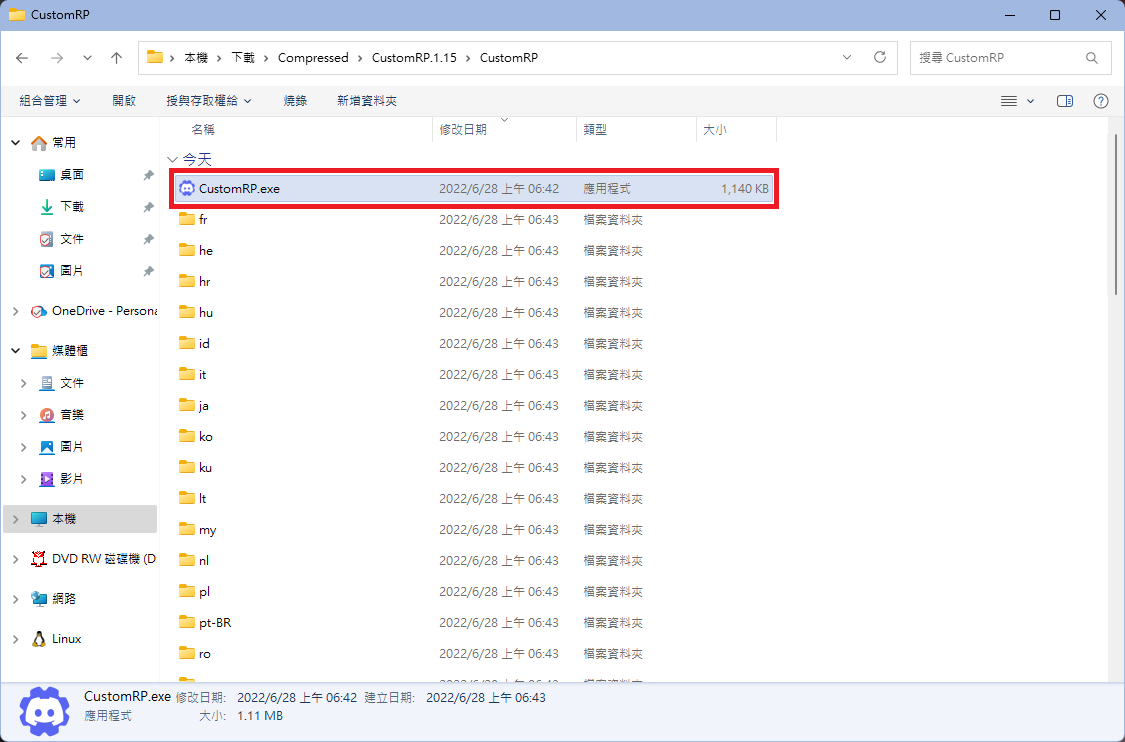Screen dimensions: 1125x742
Task: Click the Back navigation arrow
Action: point(22,58)
